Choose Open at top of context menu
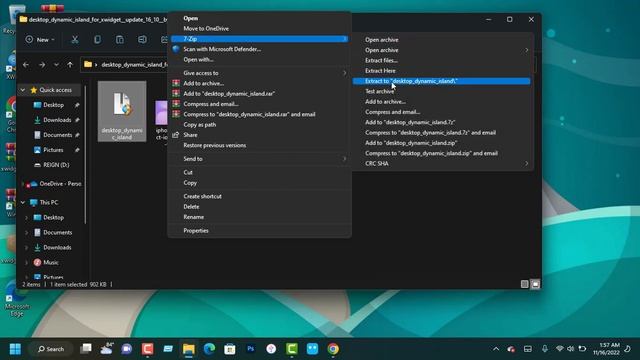Viewport: 640px width, 360px height. pos(260,18)
